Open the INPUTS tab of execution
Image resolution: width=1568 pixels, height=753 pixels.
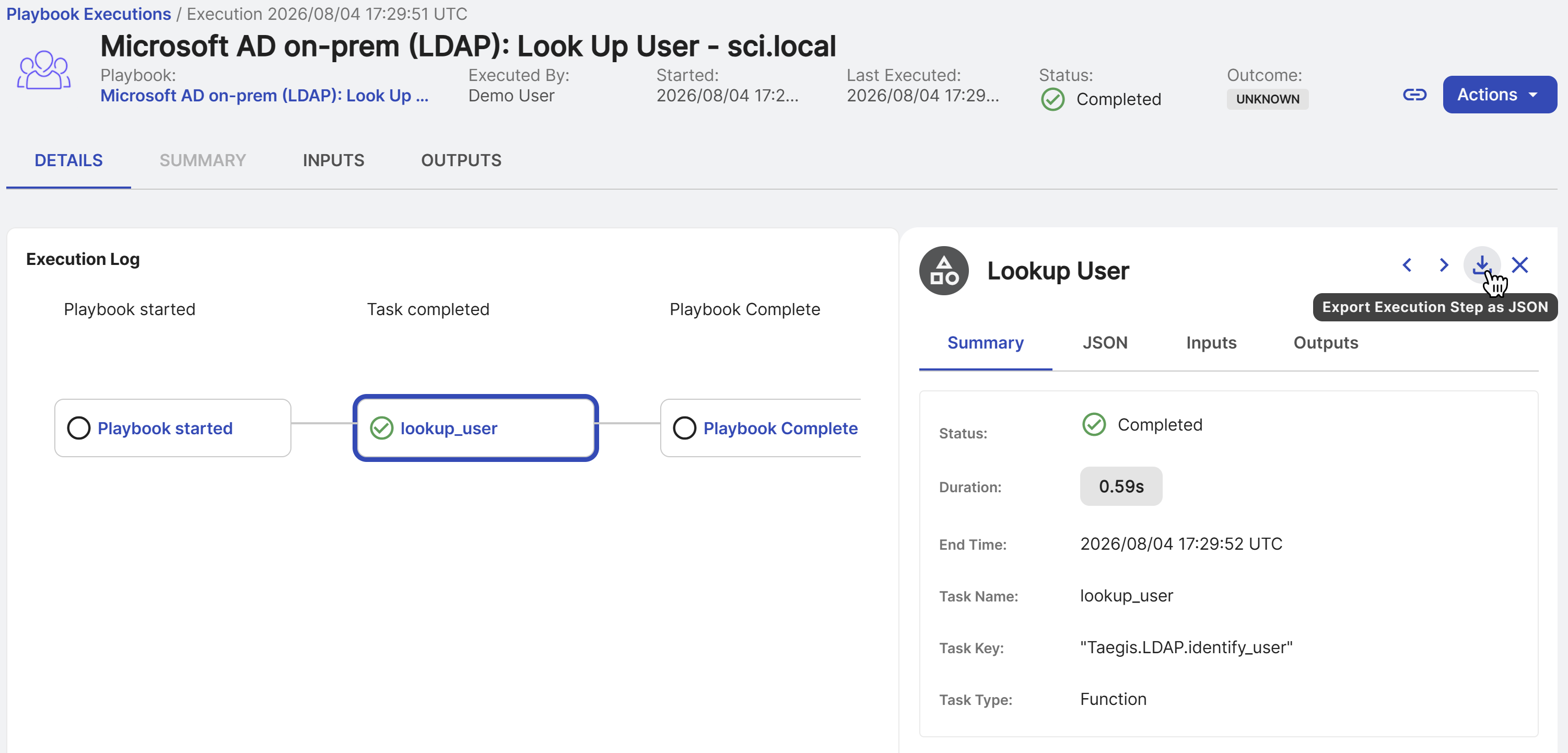334,160
